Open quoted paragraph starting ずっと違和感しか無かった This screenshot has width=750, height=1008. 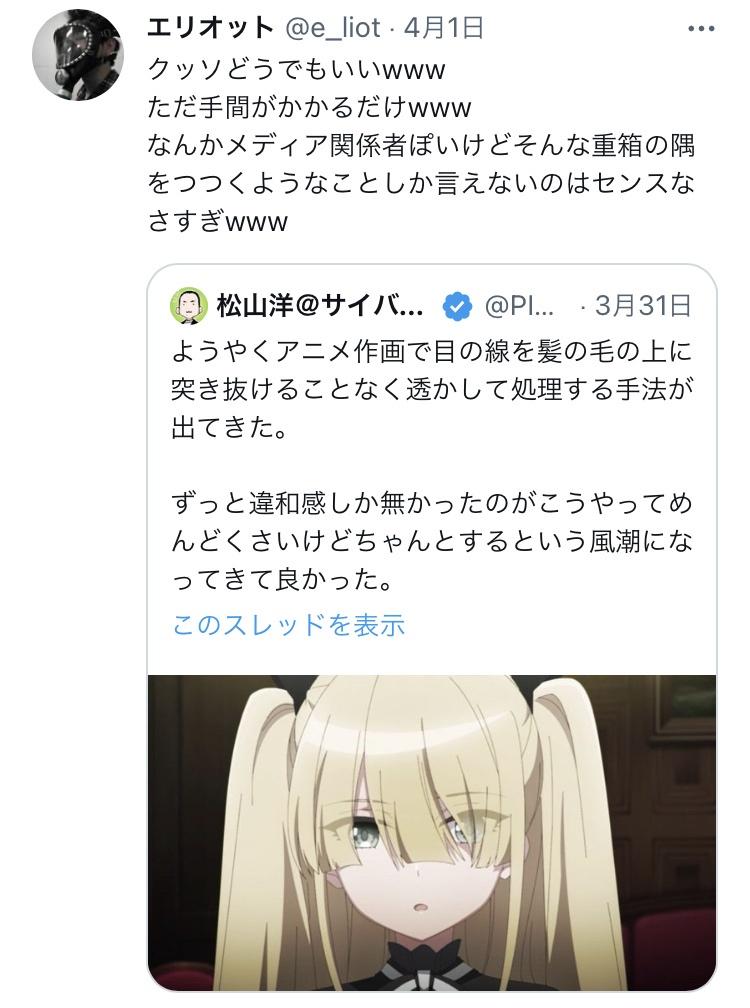pos(432,541)
